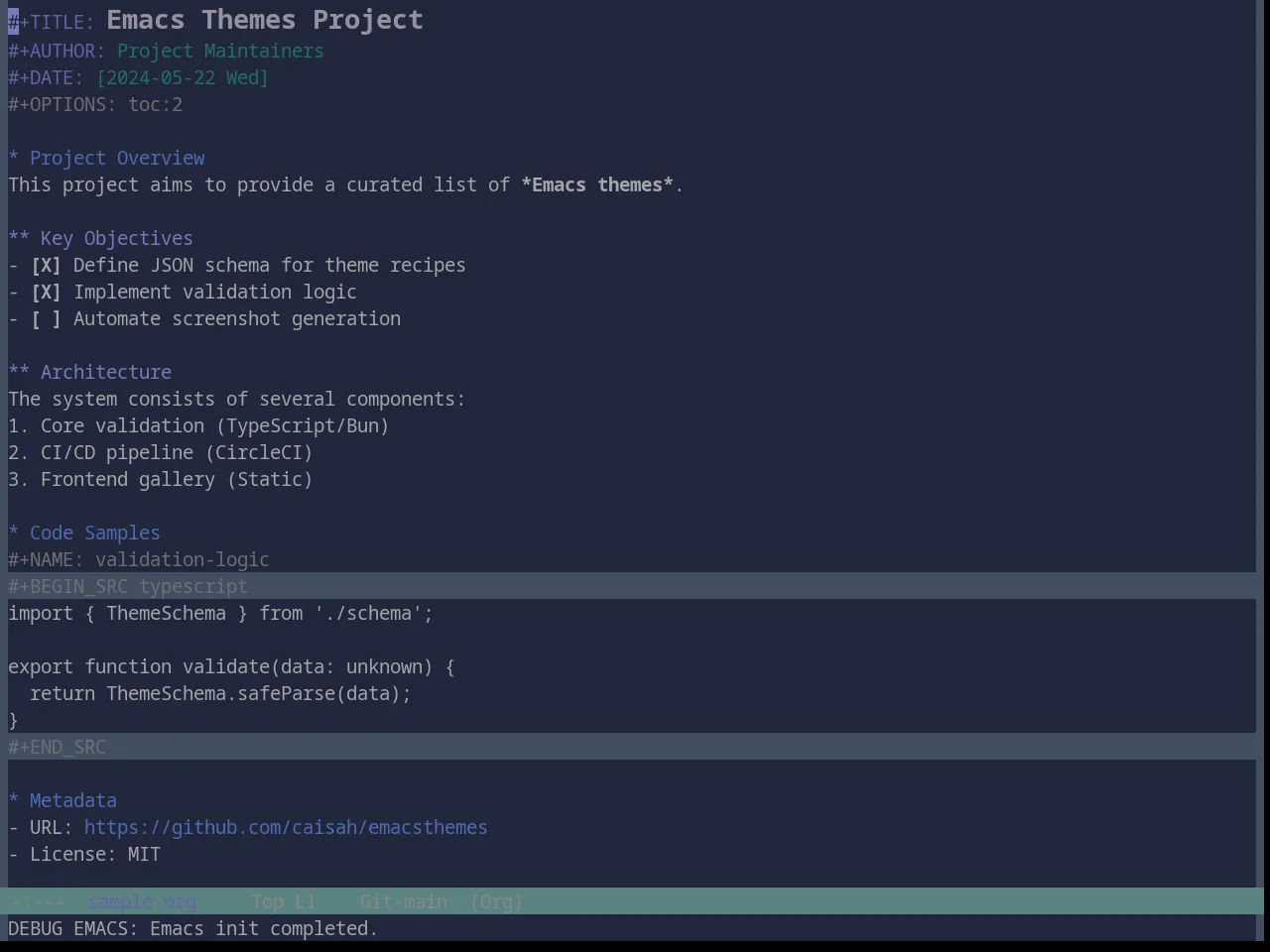Click the '#+OPTIONS: toc:2' line
The image size is (1270, 952).
click(95, 104)
